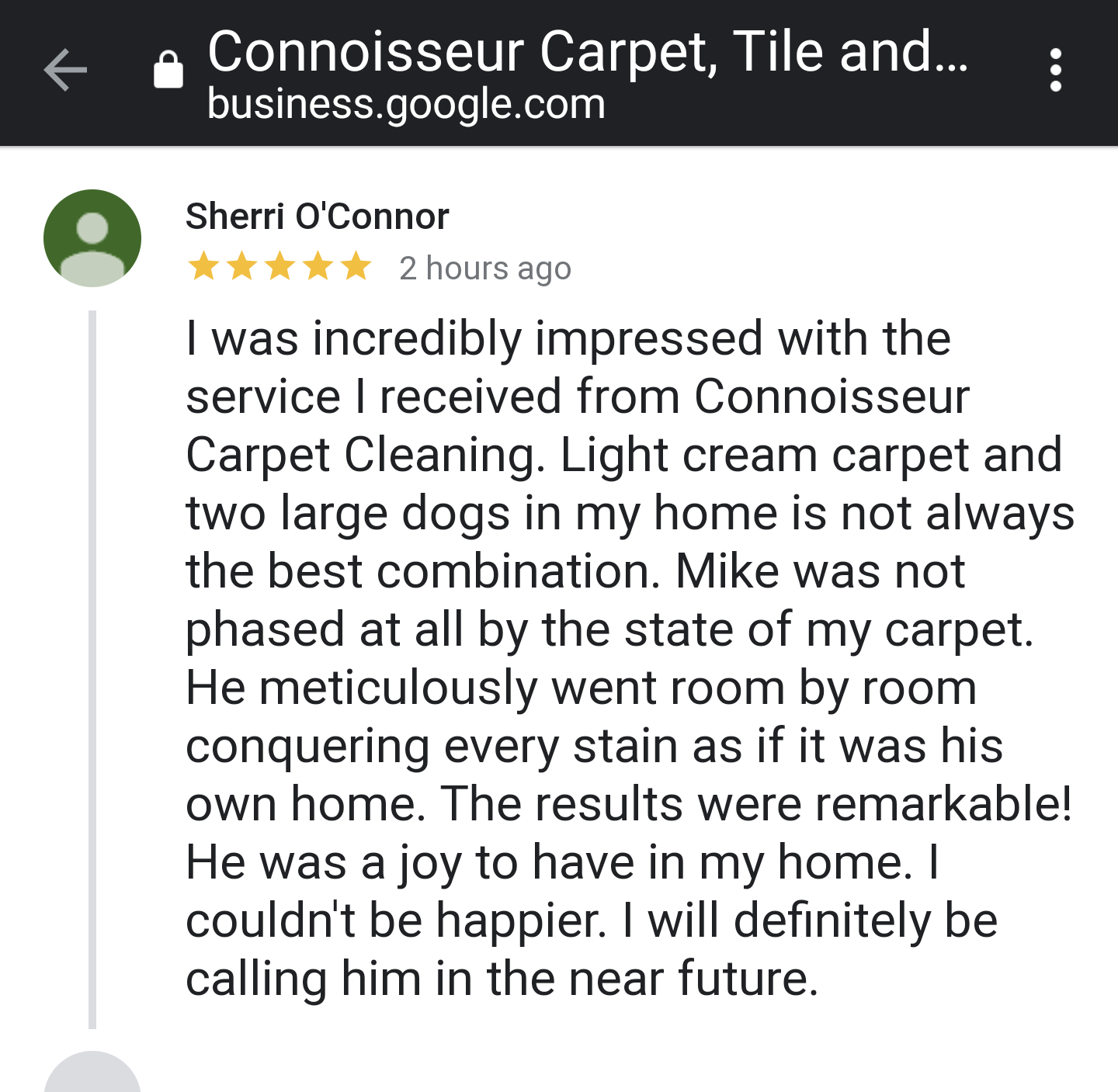Click 'Carpet Cleaning' in the review body
Image resolution: width=1118 pixels, height=1092 pixels.
pos(365,456)
